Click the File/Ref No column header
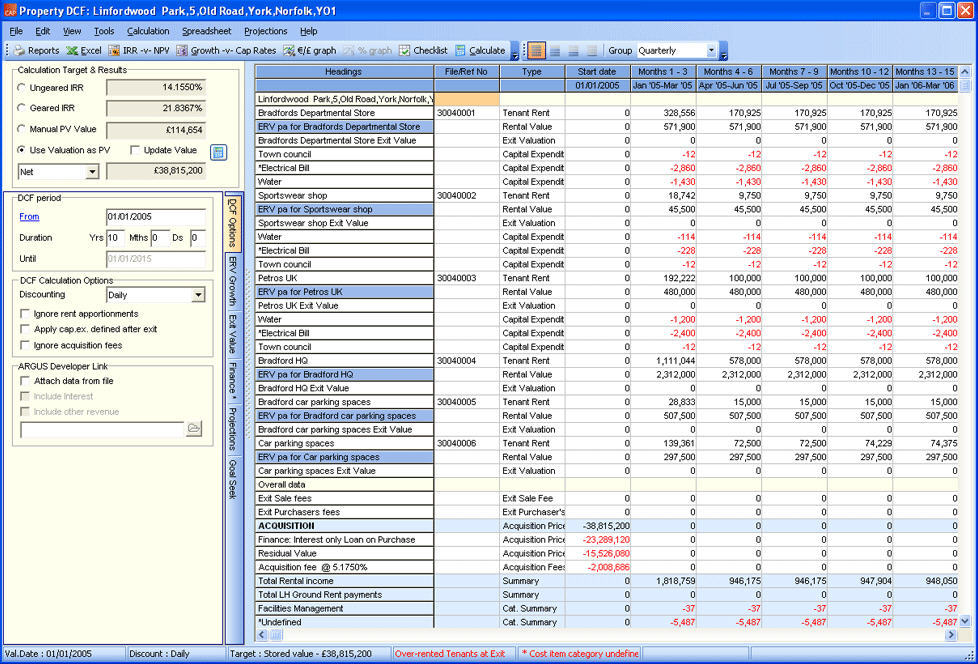The width and height of the screenshot is (978, 664). coord(466,72)
